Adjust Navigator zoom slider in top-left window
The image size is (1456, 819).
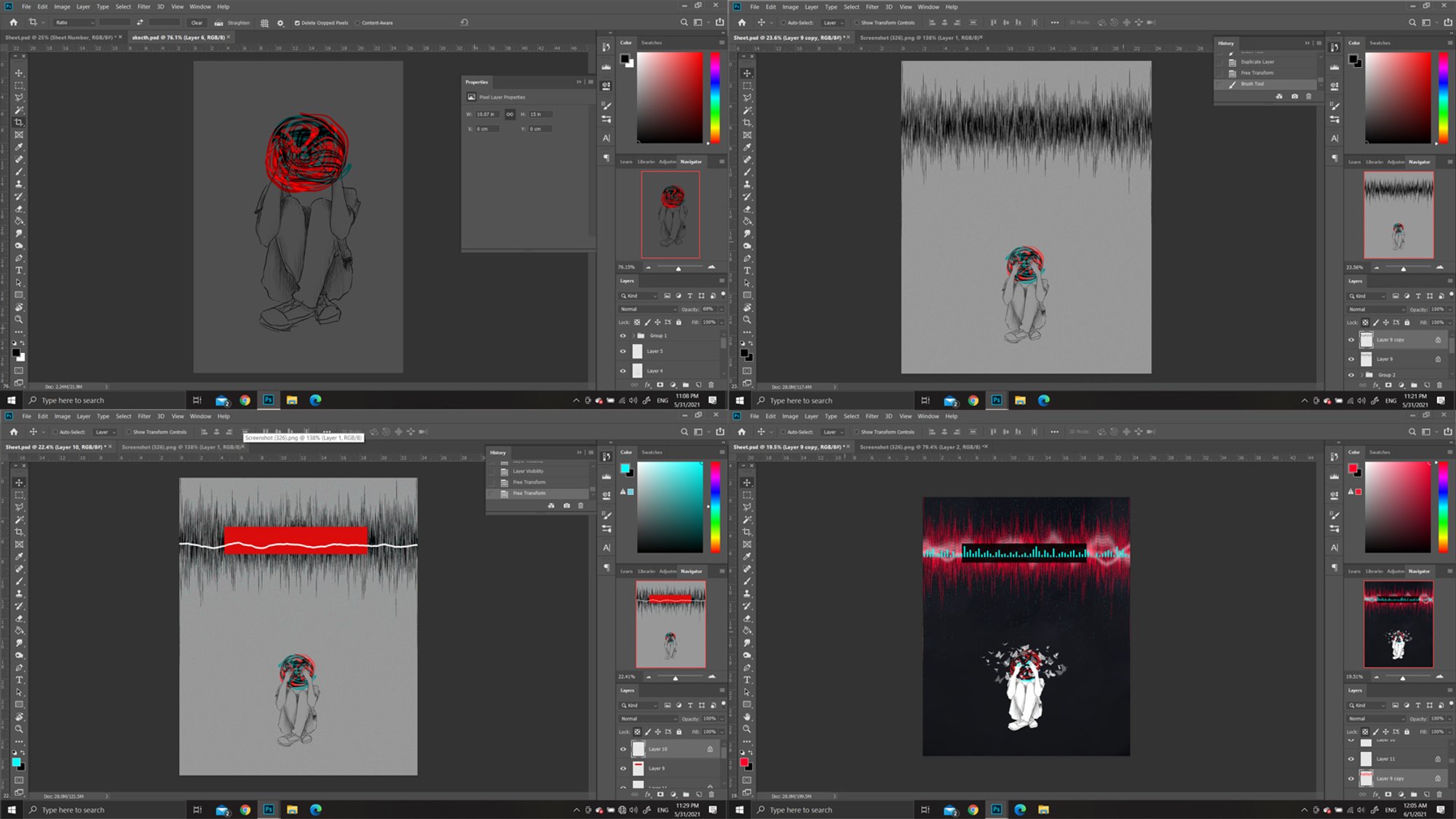[678, 268]
